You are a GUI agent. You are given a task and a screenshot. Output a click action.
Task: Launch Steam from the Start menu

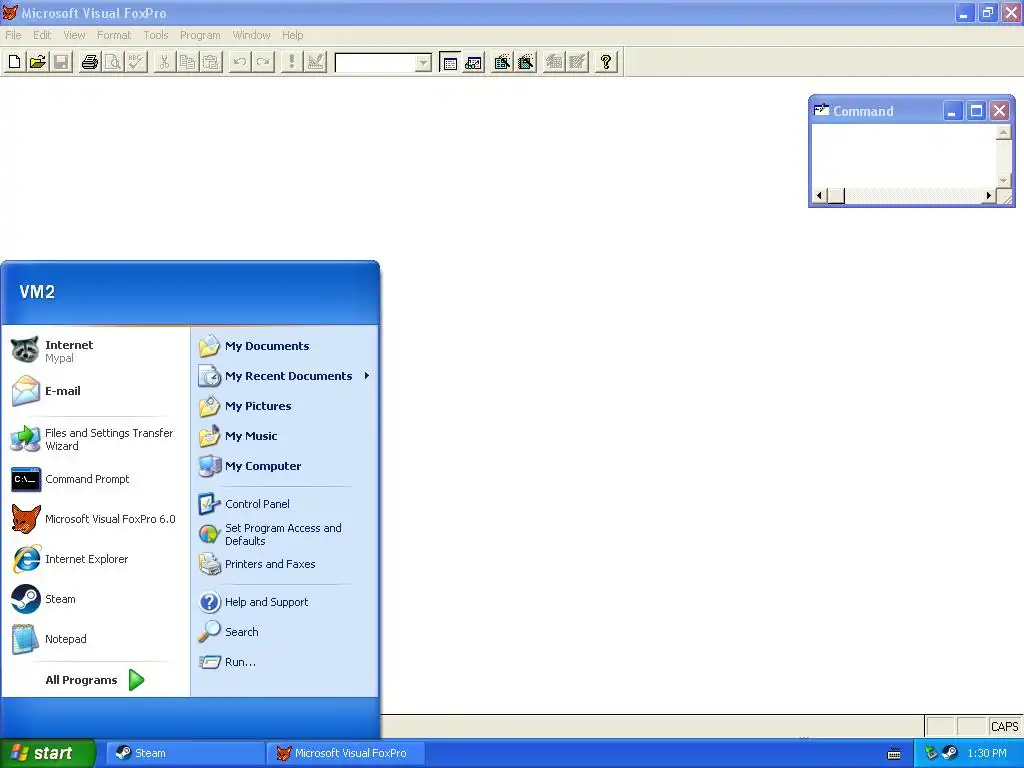coord(95,599)
